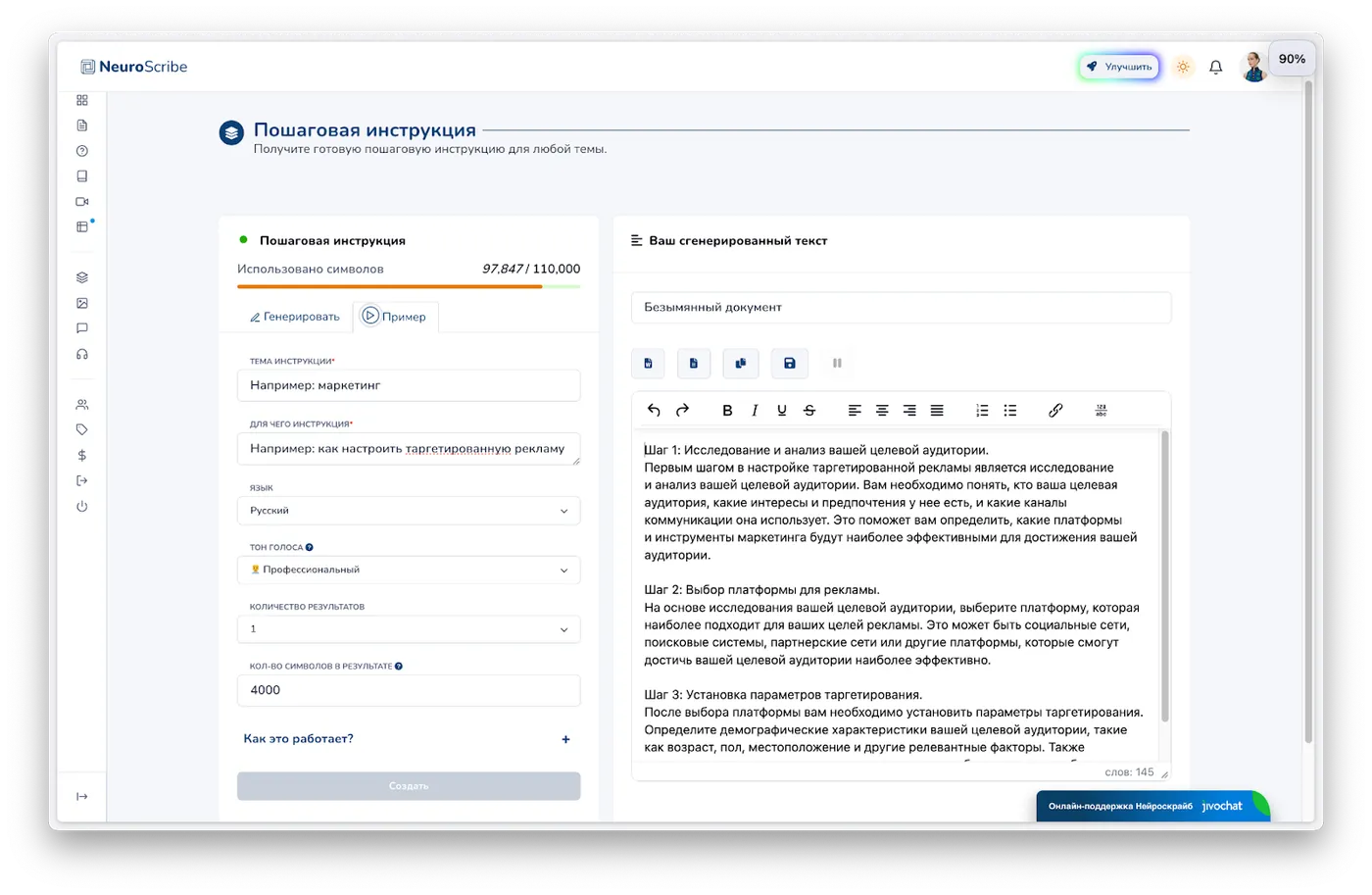
Task: Insert a bulleted list
Action: pyautogui.click(x=1010, y=411)
